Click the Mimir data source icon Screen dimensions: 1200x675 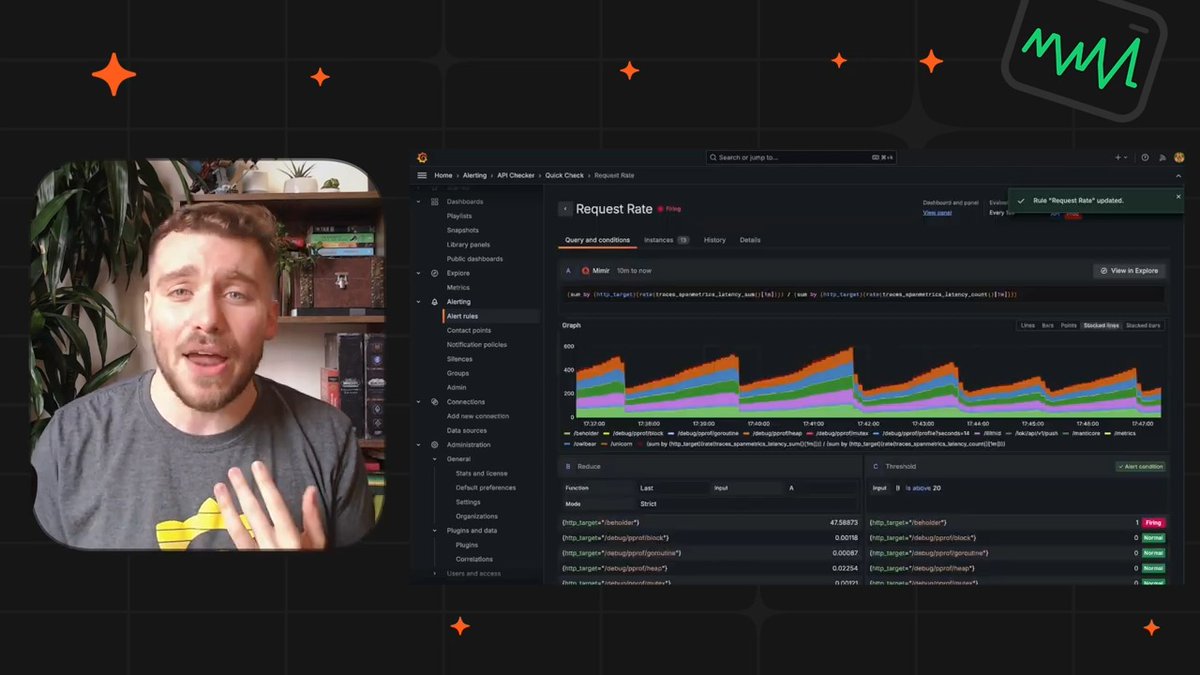point(586,270)
